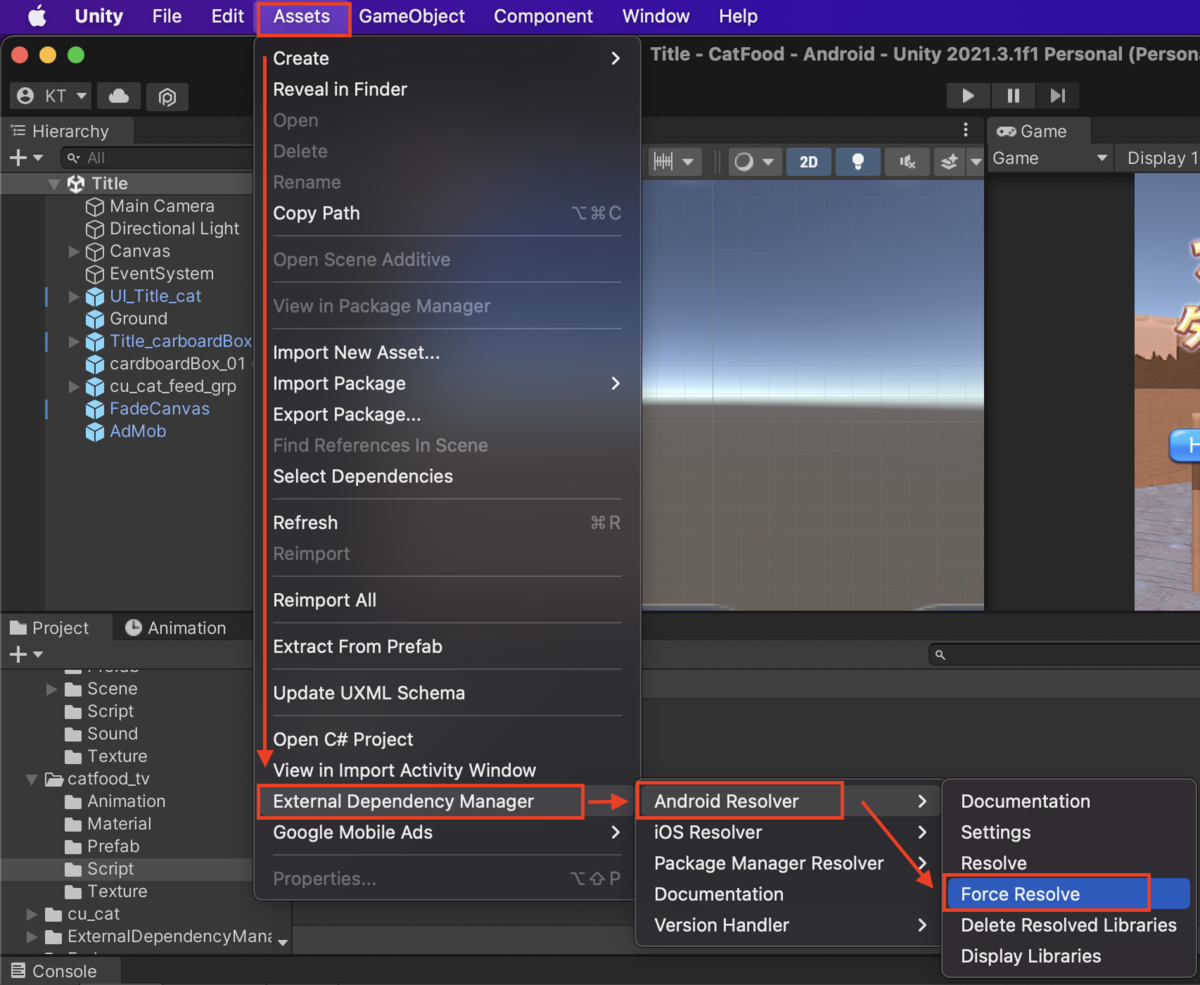Toggle scene audio mute icon
1200x985 pixels.
click(x=907, y=162)
